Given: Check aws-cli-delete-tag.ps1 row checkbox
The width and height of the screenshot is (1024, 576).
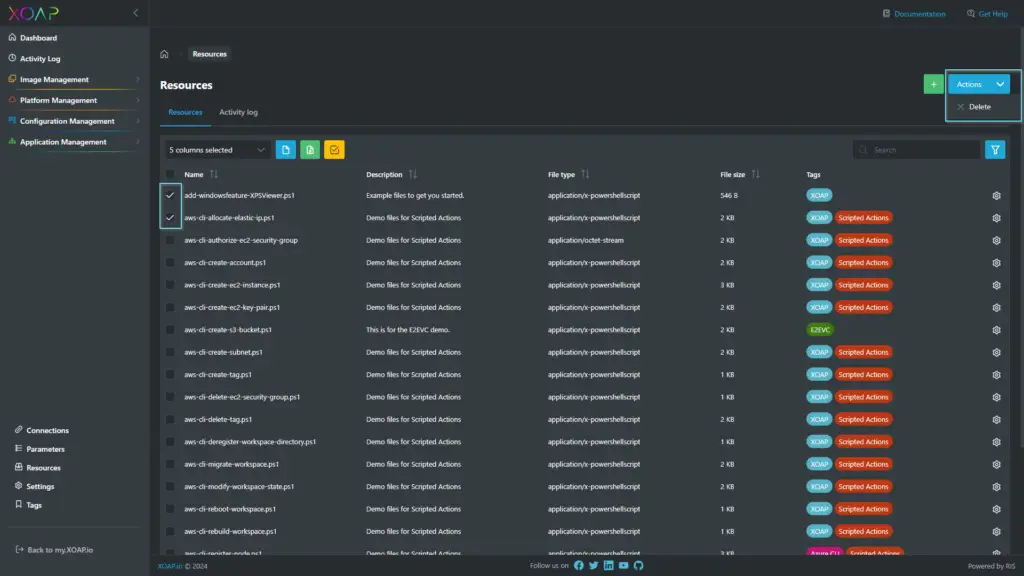Looking at the screenshot, I should (170, 419).
